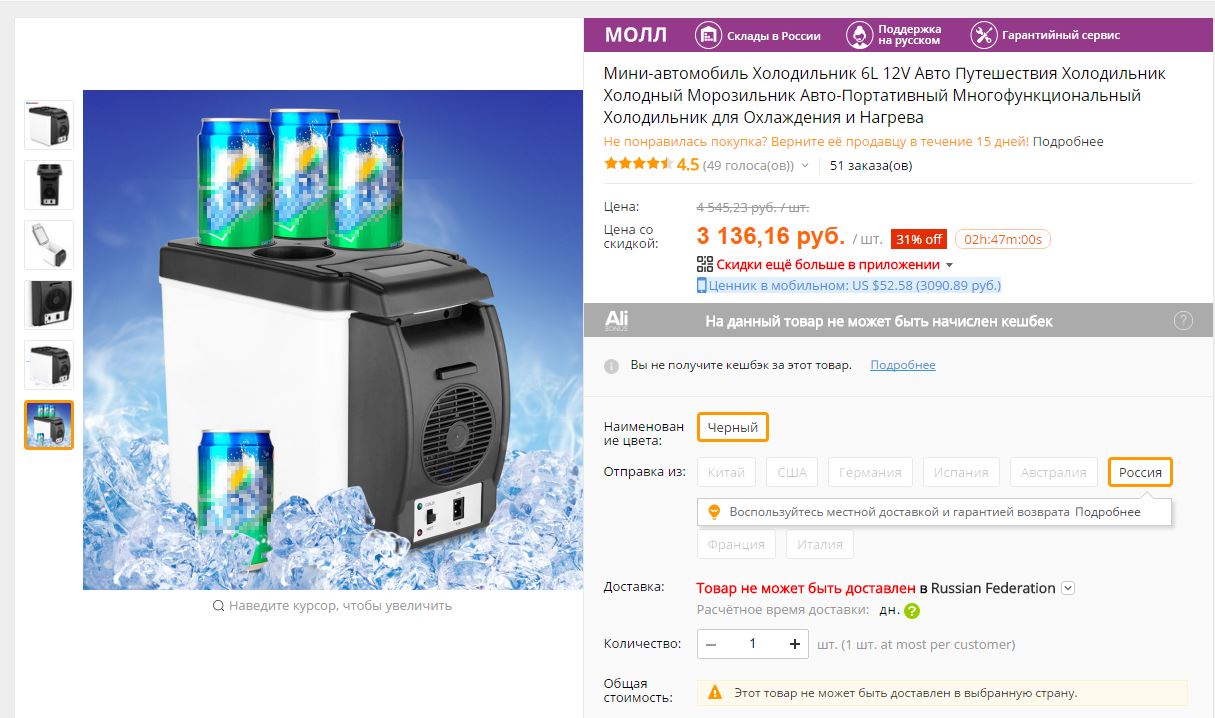This screenshot has height=718, width=1215.
Task: Select shipping from Китай
Action: (726, 472)
